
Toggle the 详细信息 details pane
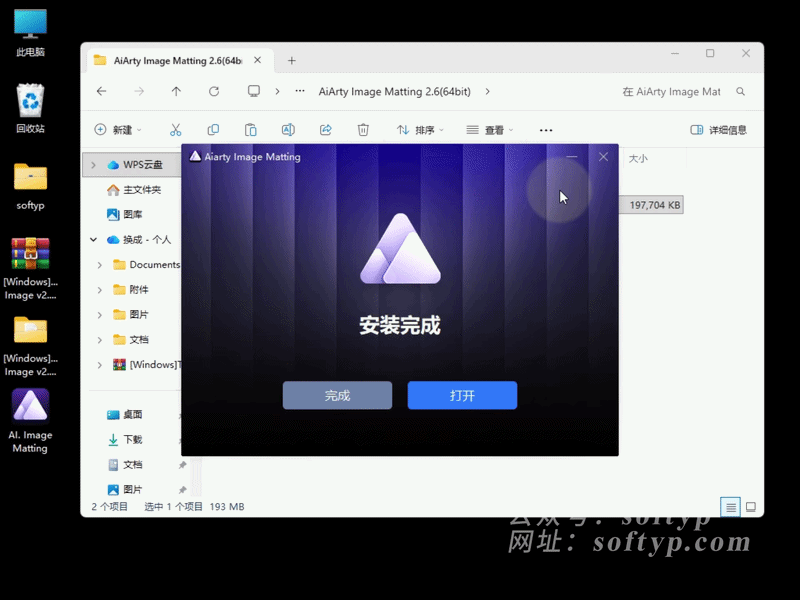[718, 130]
